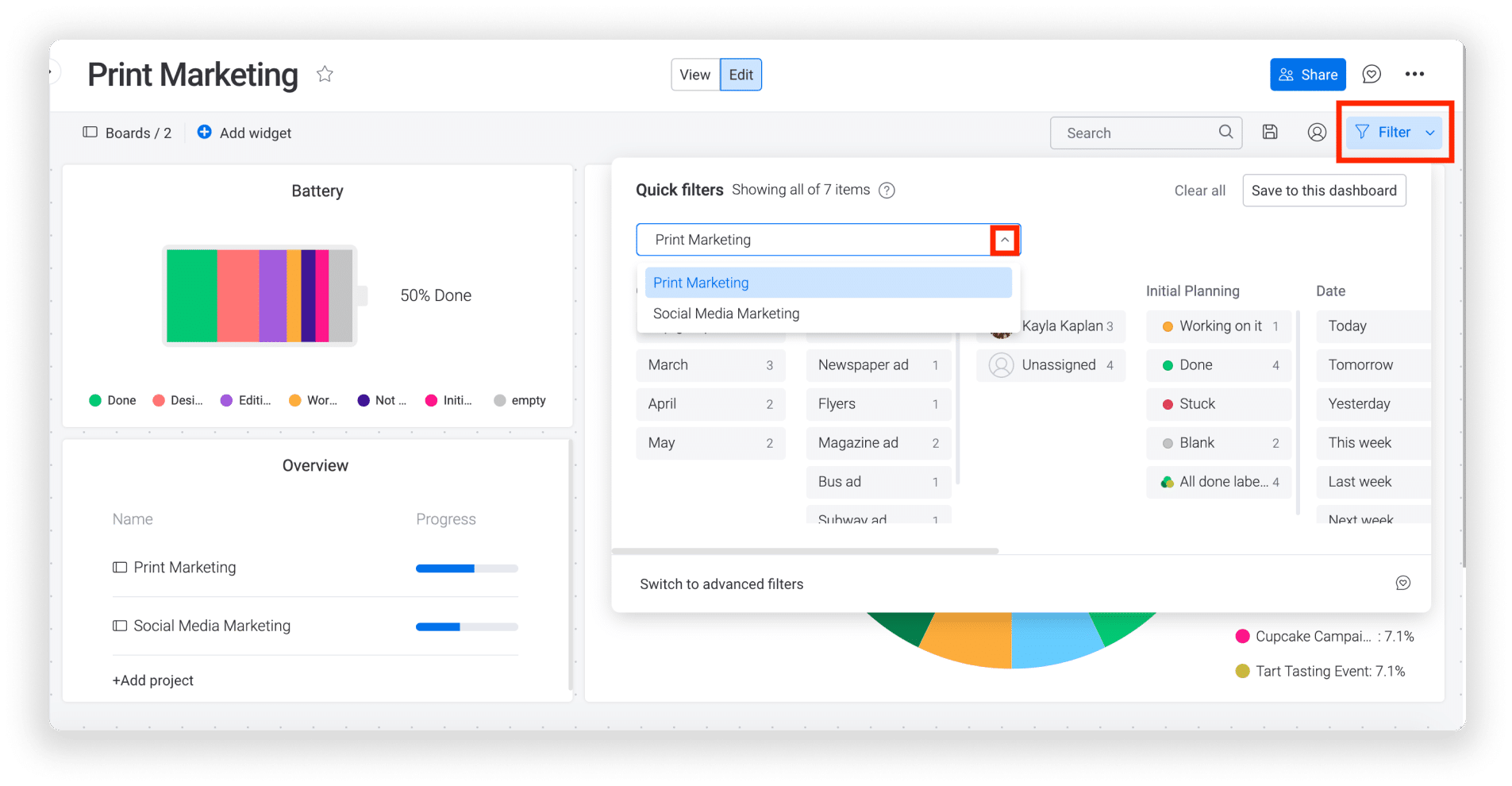This screenshot has height=786, width=1512.
Task: Open the person filter icon
Action: (1317, 132)
